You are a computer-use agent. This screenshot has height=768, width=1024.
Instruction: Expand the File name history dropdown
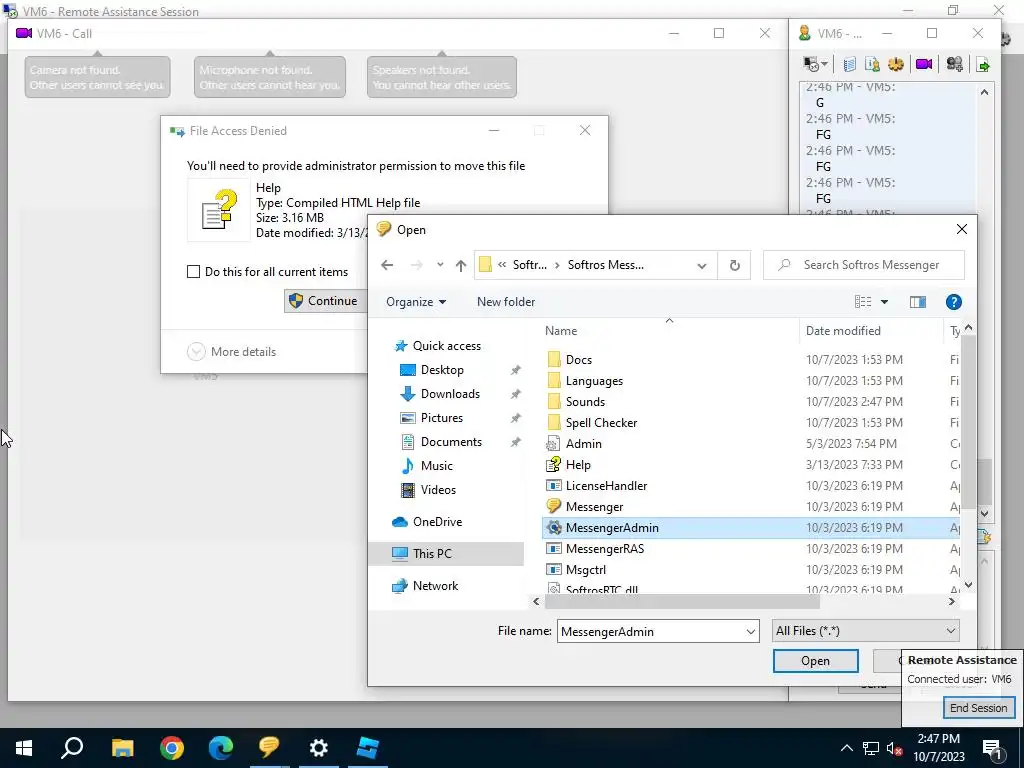[750, 632]
